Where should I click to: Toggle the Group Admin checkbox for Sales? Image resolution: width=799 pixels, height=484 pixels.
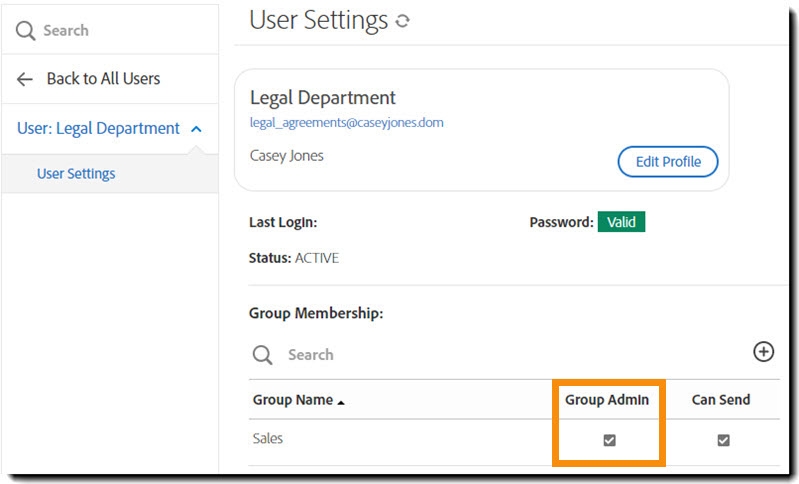click(x=609, y=440)
